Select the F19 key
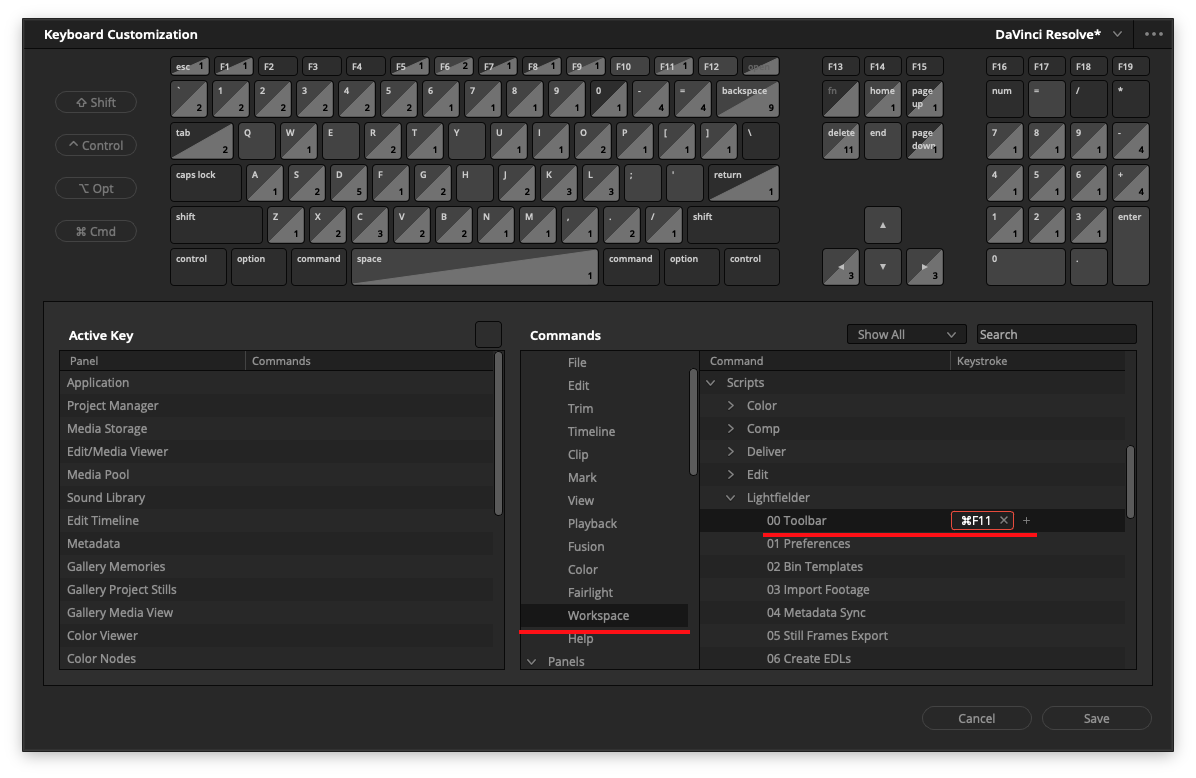The height and width of the screenshot is (778, 1196). click(x=1130, y=66)
